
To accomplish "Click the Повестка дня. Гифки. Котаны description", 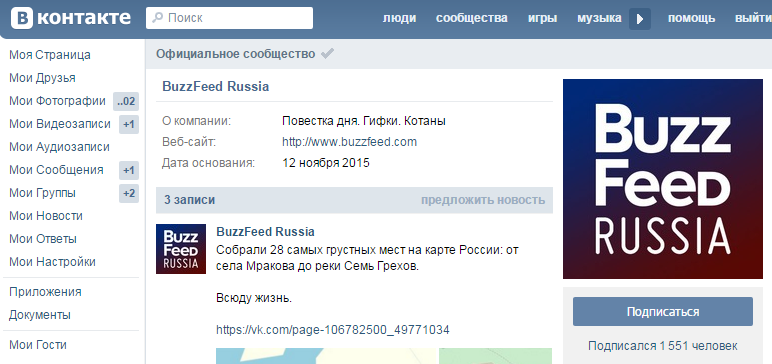I will (x=364, y=121).
